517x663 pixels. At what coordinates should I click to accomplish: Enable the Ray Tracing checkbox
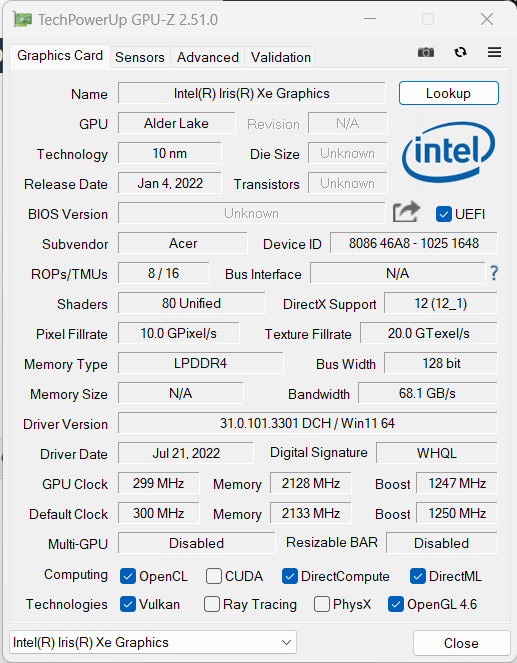tap(211, 604)
